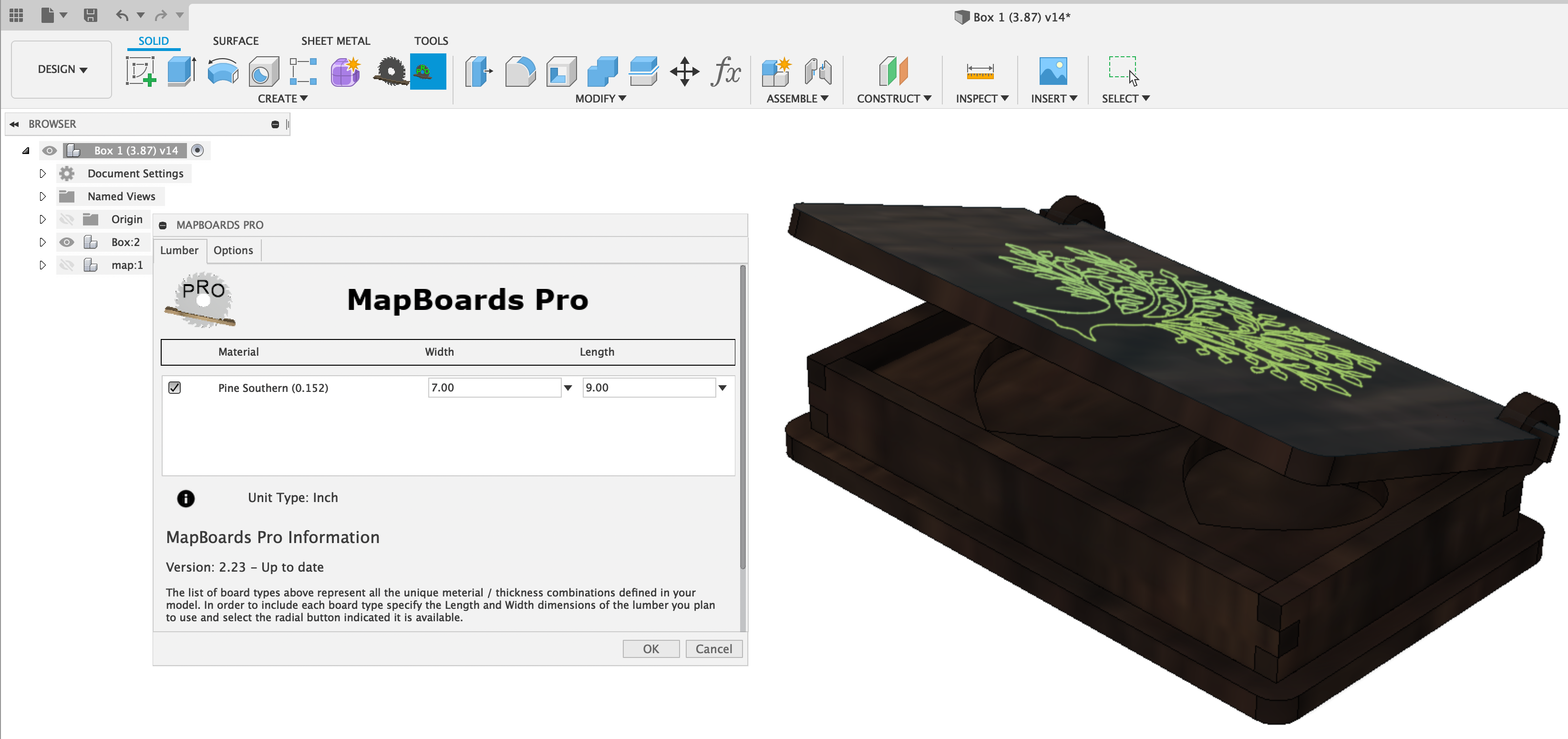Activate the window Select tool
Image resolution: width=1568 pixels, height=739 pixels.
click(x=1124, y=71)
